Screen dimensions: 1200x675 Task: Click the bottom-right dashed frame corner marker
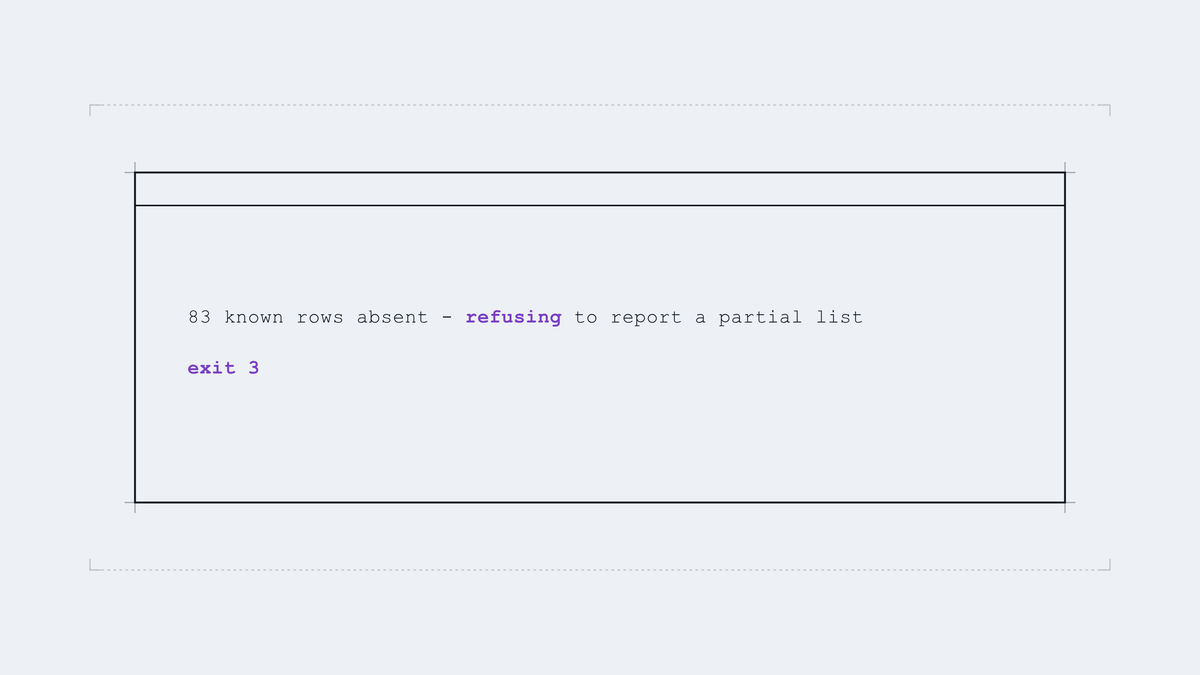(x=1105, y=565)
